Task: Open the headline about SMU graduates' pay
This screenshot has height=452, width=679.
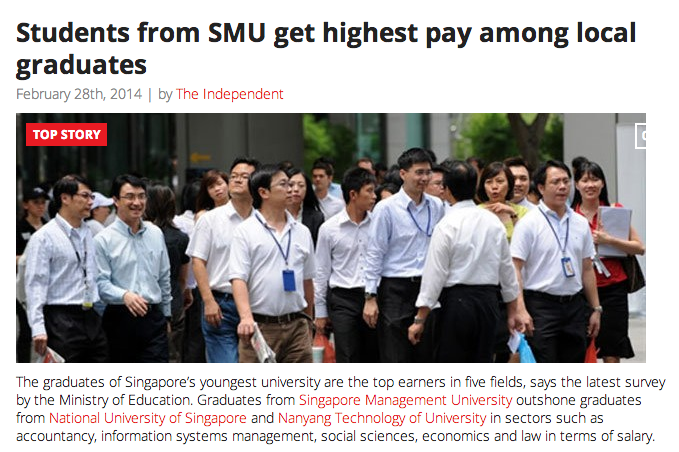Action: 326,48
